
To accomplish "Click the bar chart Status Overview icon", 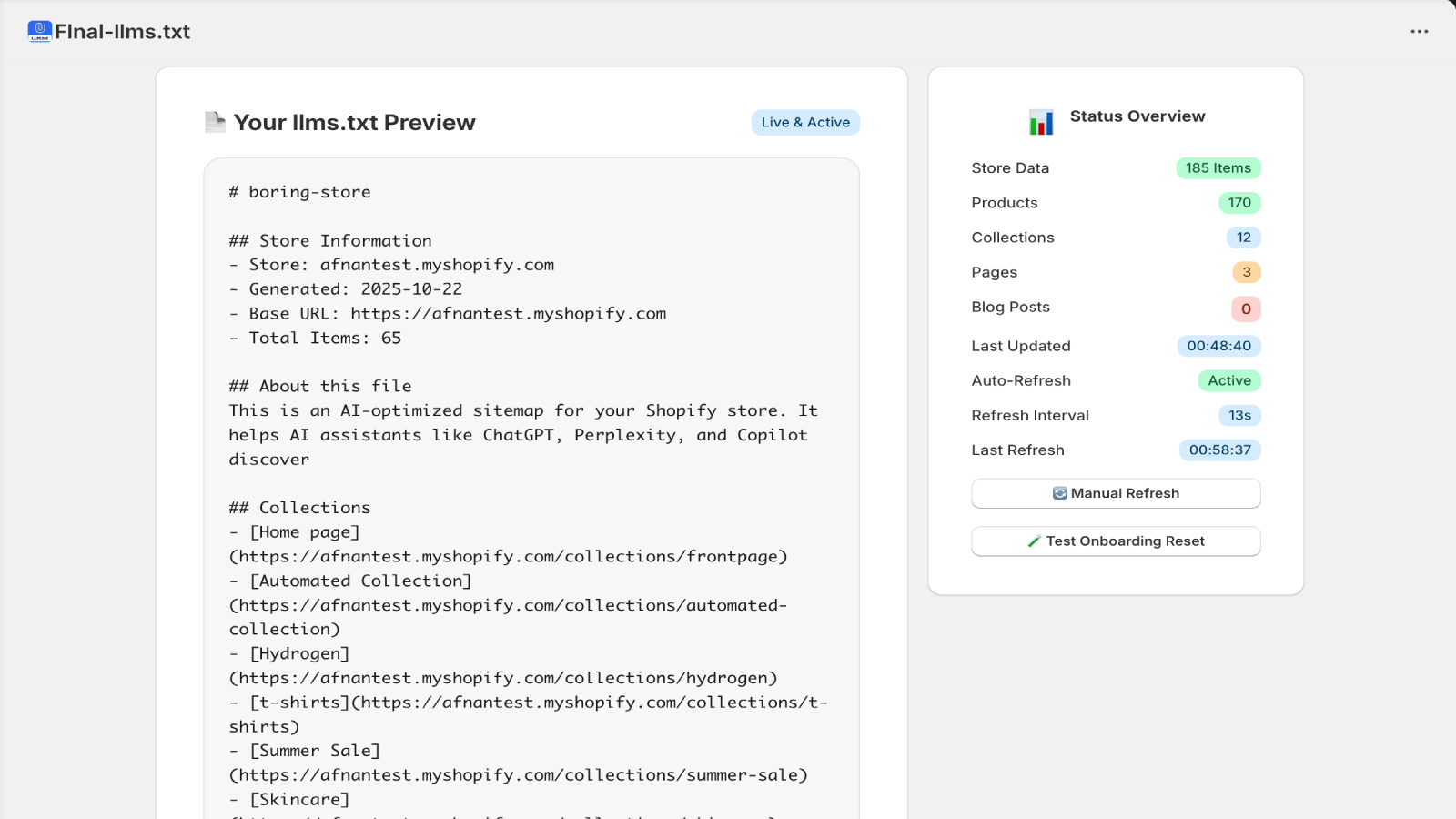I will [1040, 121].
